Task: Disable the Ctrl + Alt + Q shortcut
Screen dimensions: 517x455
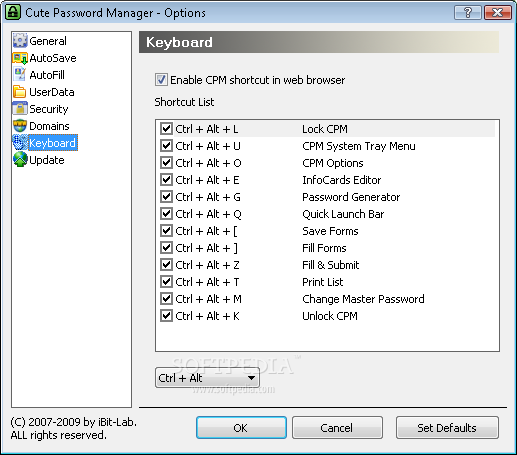Action: (166, 214)
